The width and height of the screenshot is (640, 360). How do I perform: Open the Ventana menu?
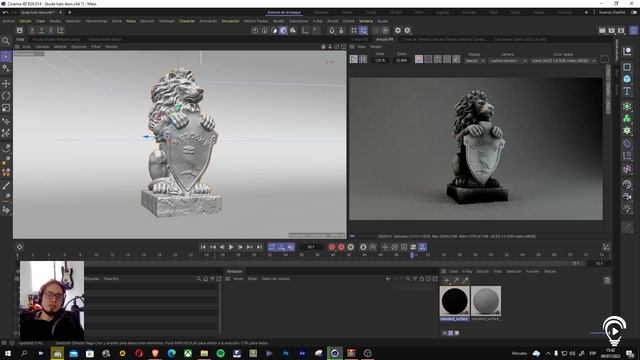(366, 21)
